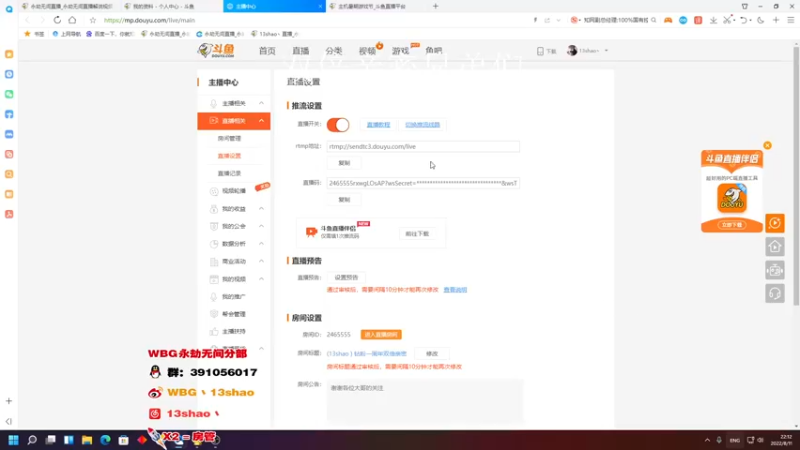Viewport: 800px width, 450px height.
Task: Open the 直播教程 tutorial link
Action: 378,124
